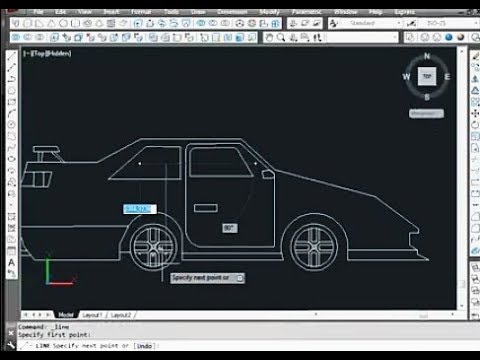Screen dimensions: 480x360
Task: Choose the [Undo] option in command line
Action: point(145,346)
